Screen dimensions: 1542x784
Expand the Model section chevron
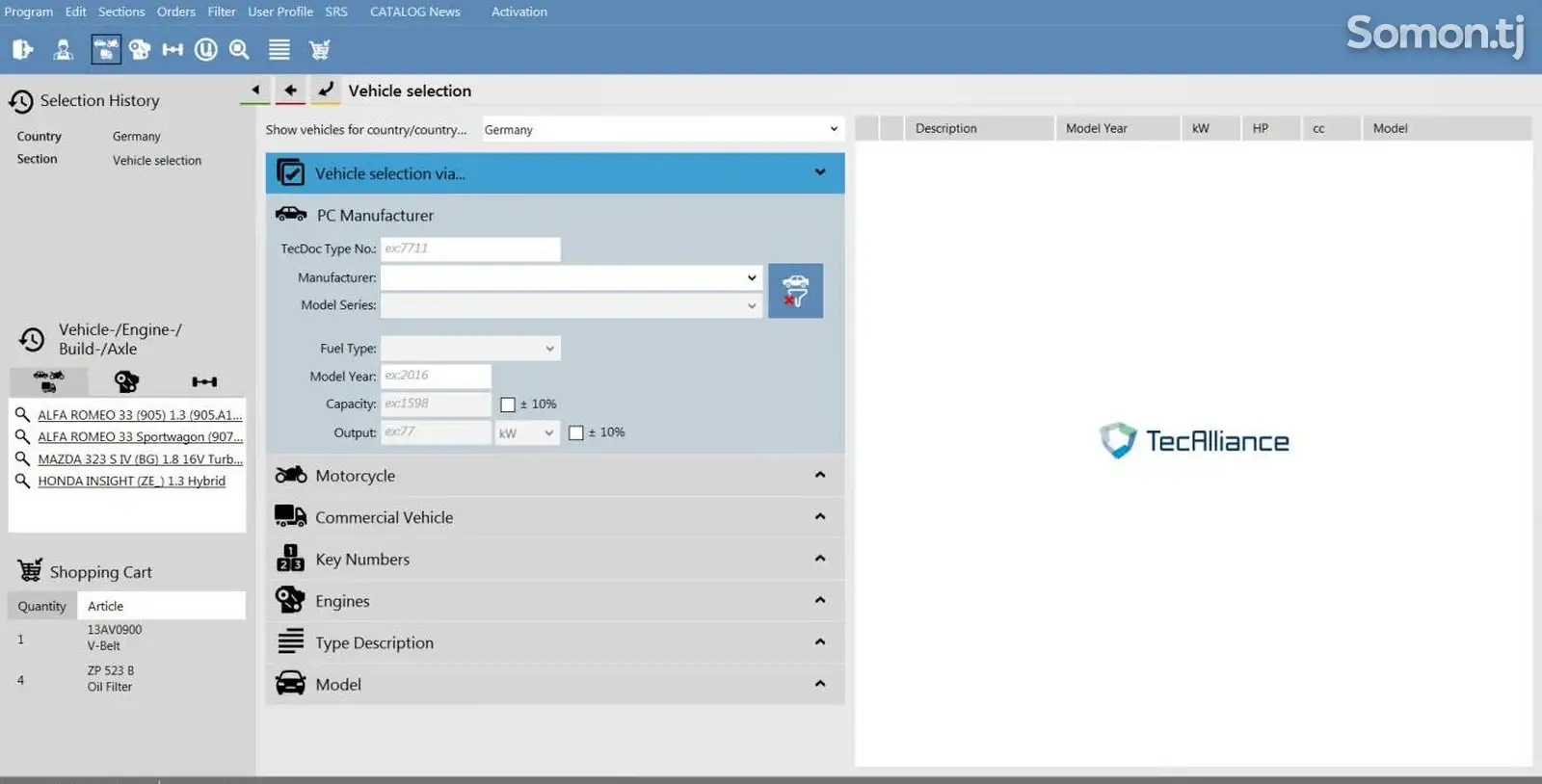pos(820,684)
